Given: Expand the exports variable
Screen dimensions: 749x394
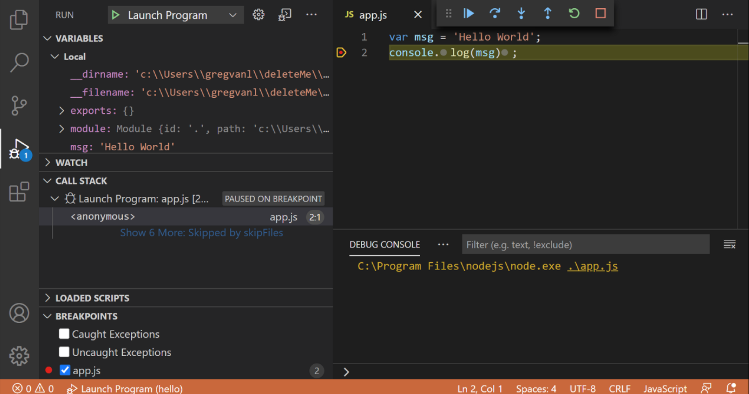Looking at the screenshot, I should click(62, 111).
